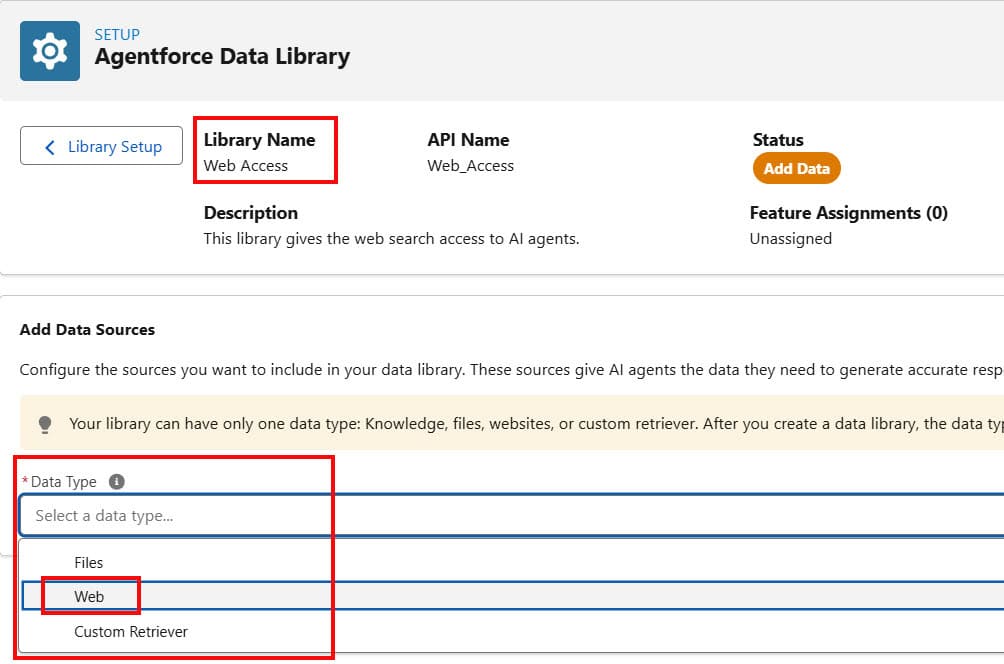Click the Web_Access API Name value

(x=468, y=165)
